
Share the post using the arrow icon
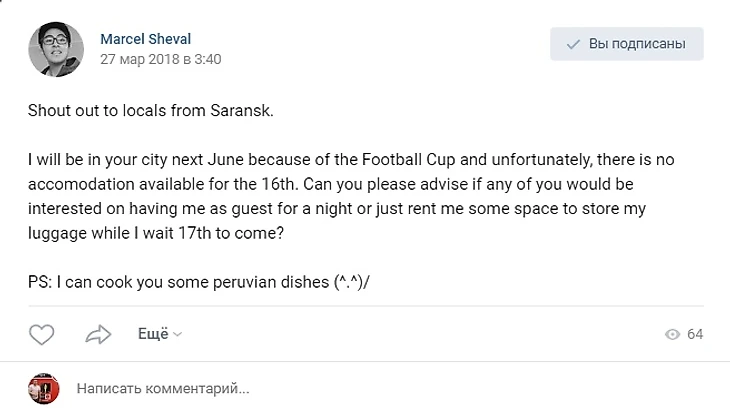98,334
